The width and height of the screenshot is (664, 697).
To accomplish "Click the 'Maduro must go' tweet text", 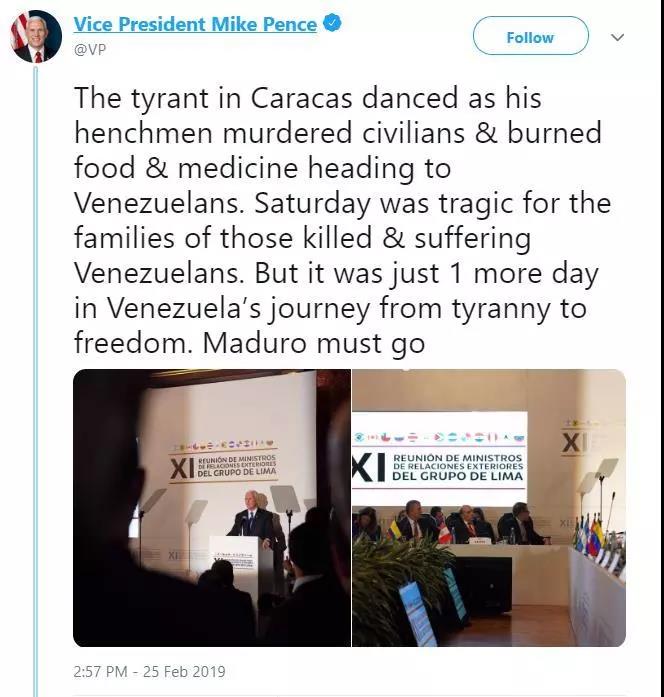I will tap(314, 343).
